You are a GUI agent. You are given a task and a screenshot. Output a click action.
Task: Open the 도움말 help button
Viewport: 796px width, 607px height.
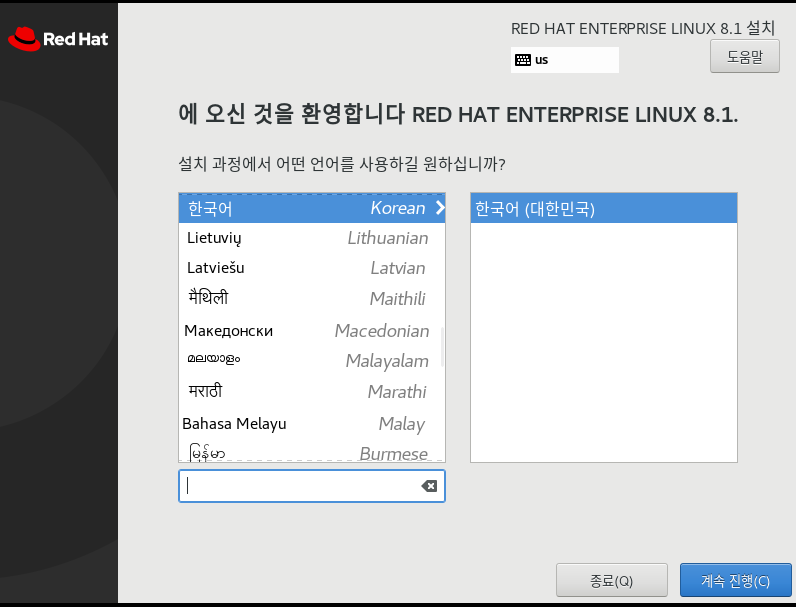click(744, 56)
